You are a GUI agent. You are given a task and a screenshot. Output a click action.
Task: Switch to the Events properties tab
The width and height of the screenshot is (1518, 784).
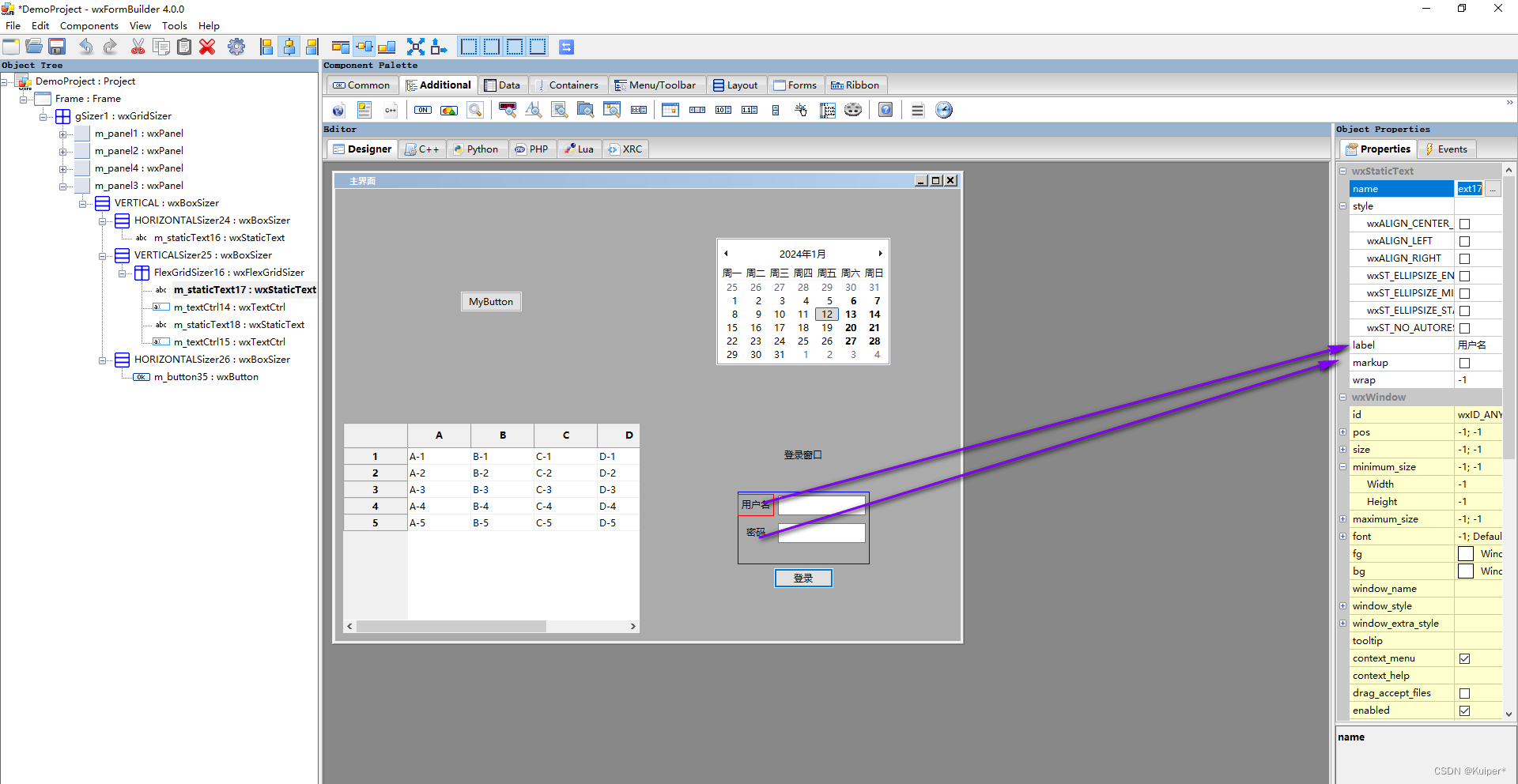tap(1446, 149)
